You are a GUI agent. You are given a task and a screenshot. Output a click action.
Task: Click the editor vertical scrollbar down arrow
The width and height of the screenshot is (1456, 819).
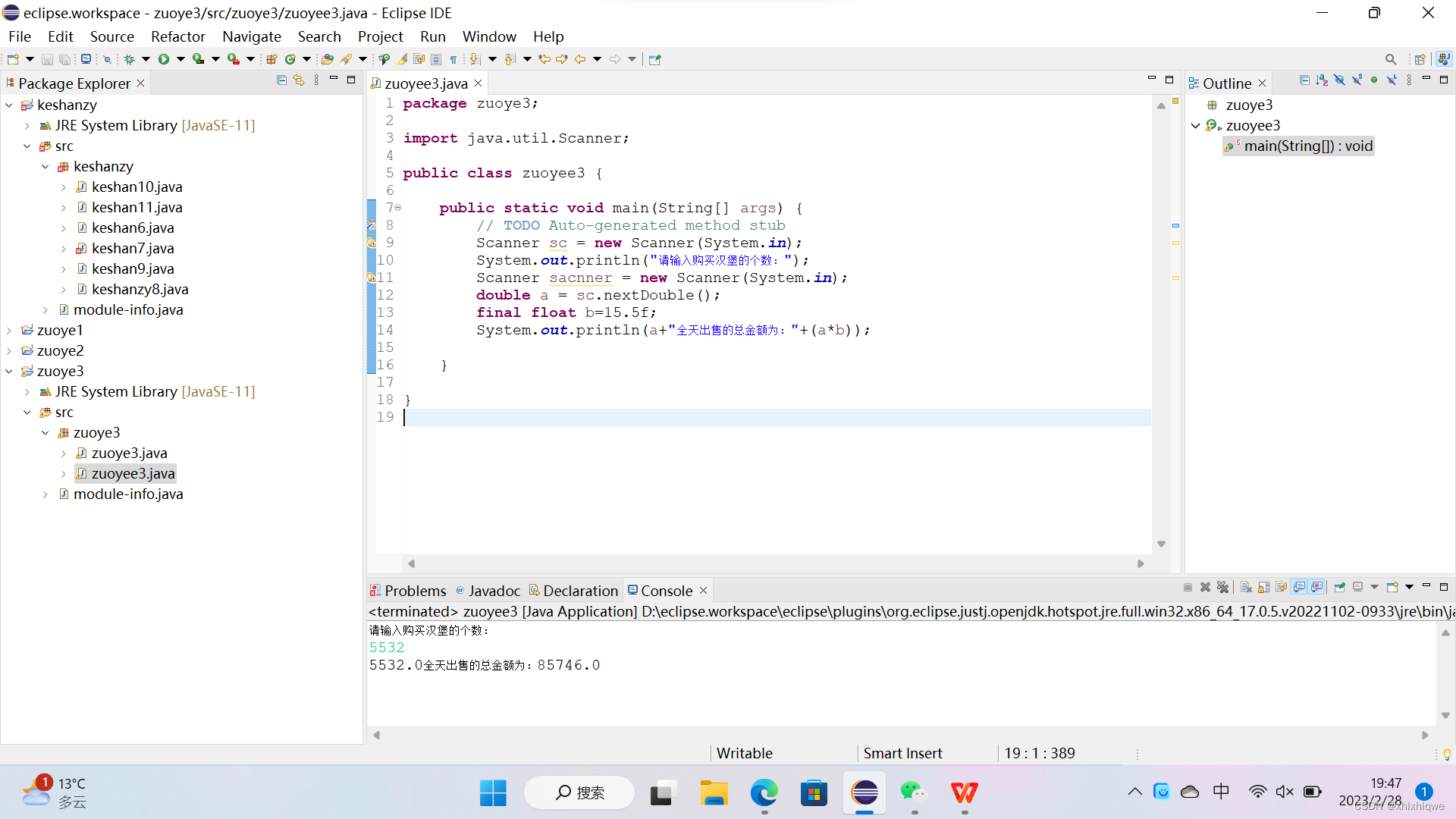(1161, 544)
